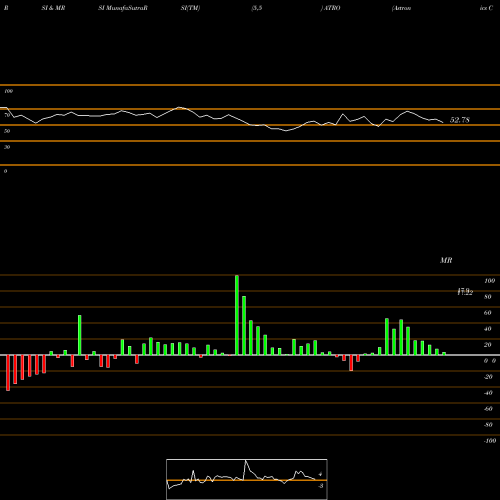The image size is (500, 500).
Task: Click the 'SI & MR' header text
Action: point(53,8)
